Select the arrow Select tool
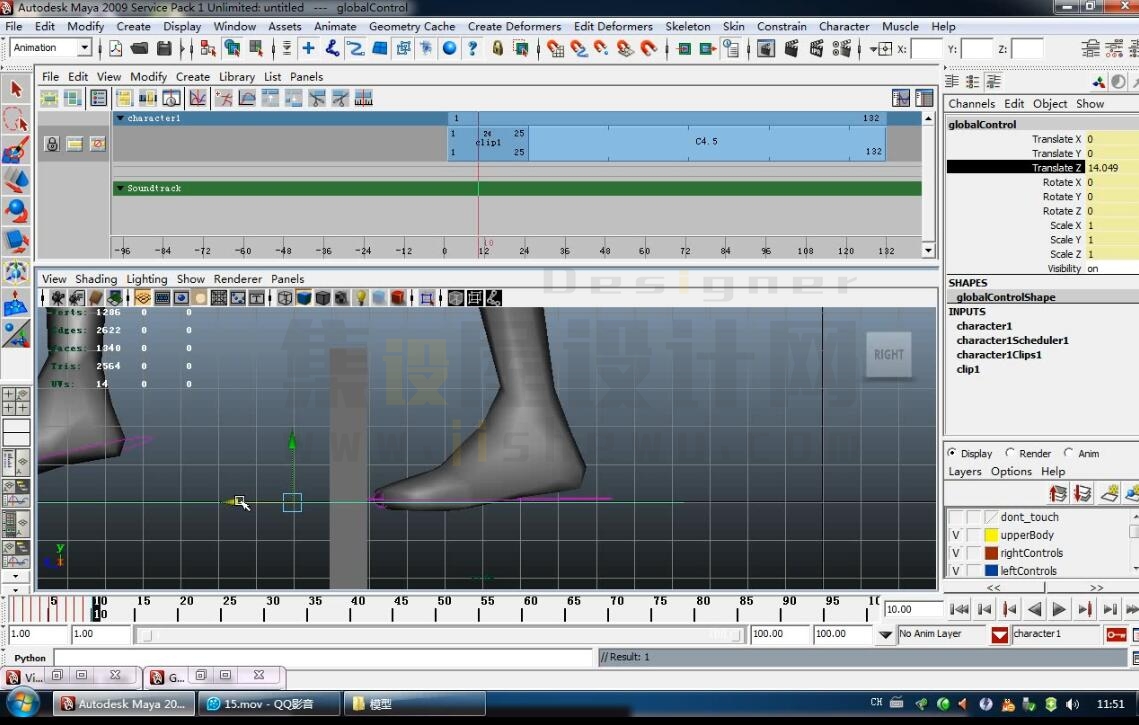The width and height of the screenshot is (1139, 725). [x=16, y=89]
